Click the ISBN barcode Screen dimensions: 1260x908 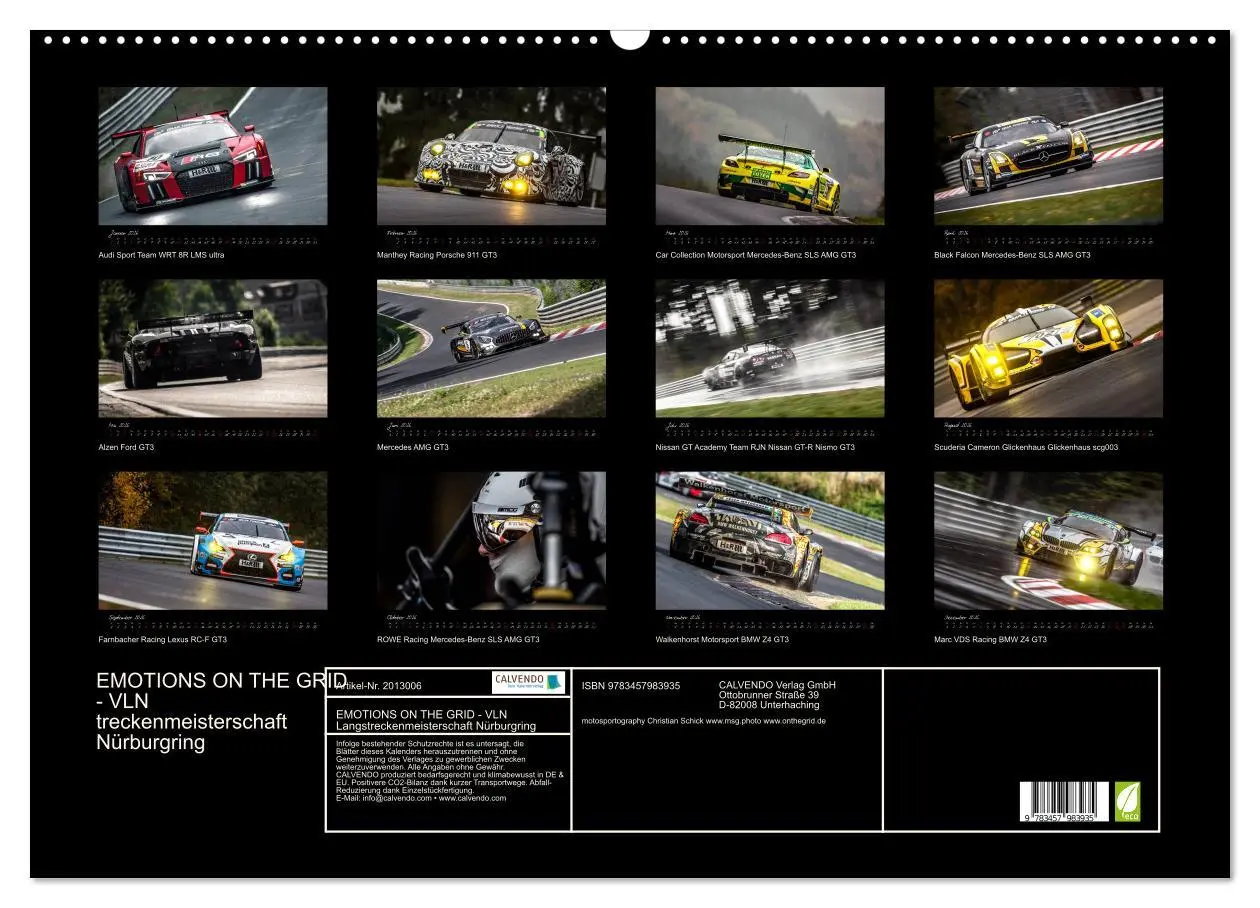1065,802
